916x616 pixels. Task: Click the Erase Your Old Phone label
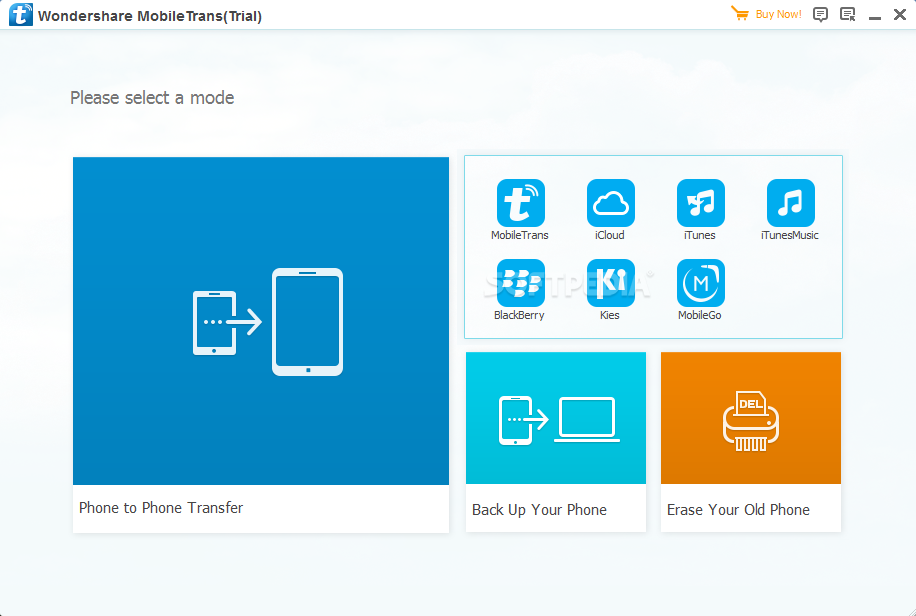coord(738,510)
